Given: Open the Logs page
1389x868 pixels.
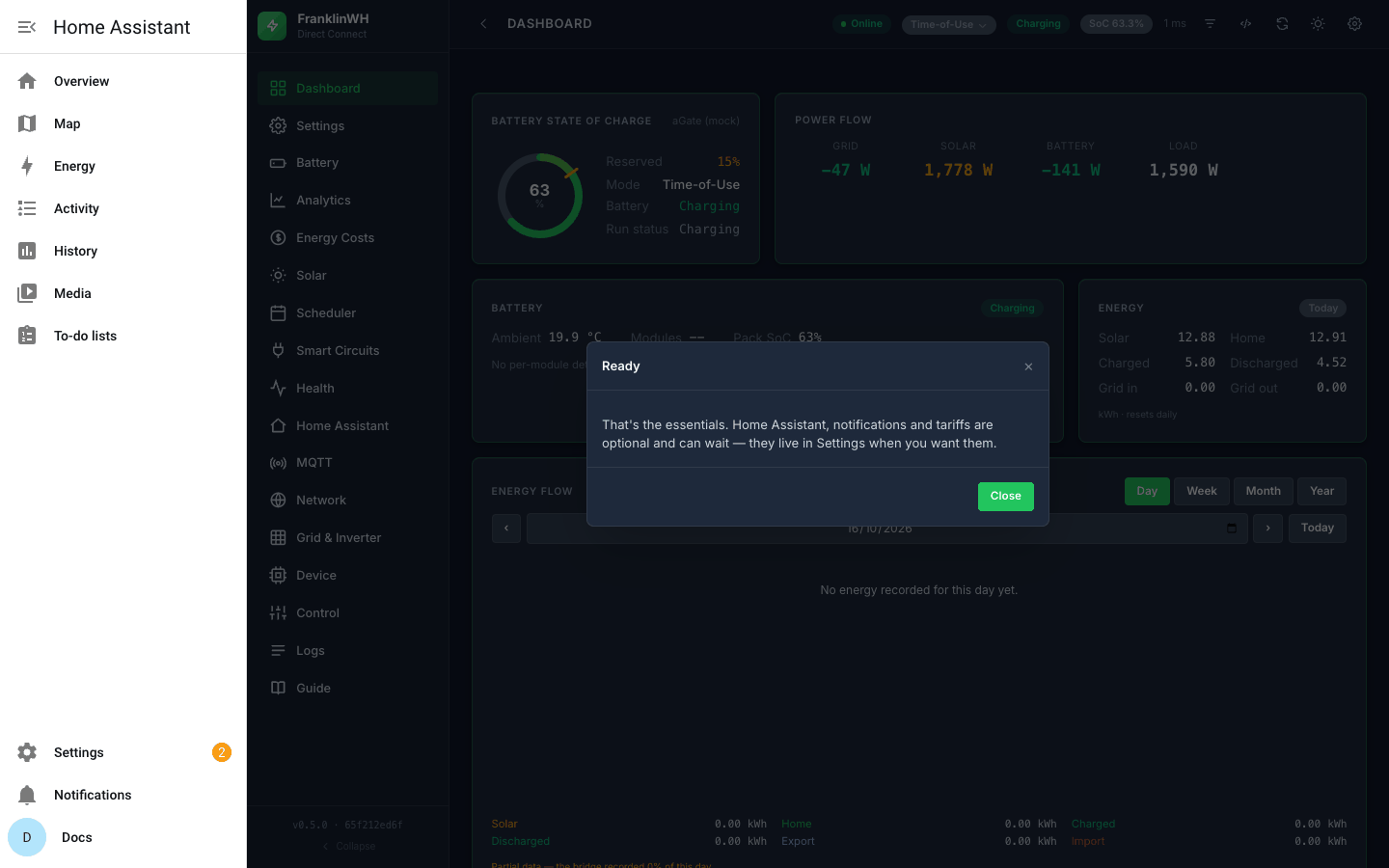Looking at the screenshot, I should pos(347,651).
